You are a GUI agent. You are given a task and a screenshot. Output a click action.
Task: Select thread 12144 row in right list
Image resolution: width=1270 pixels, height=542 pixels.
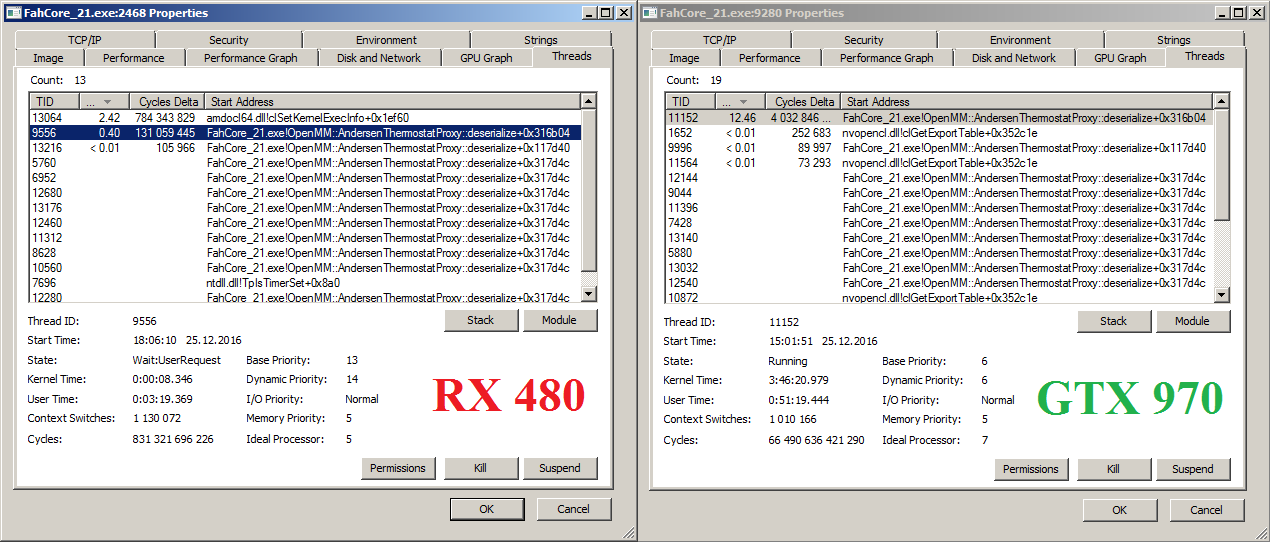[x=939, y=177]
